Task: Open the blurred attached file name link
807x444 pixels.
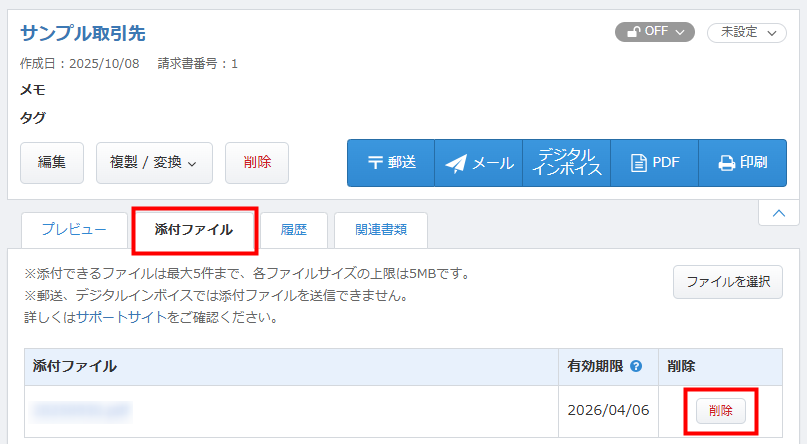Action: [81, 411]
